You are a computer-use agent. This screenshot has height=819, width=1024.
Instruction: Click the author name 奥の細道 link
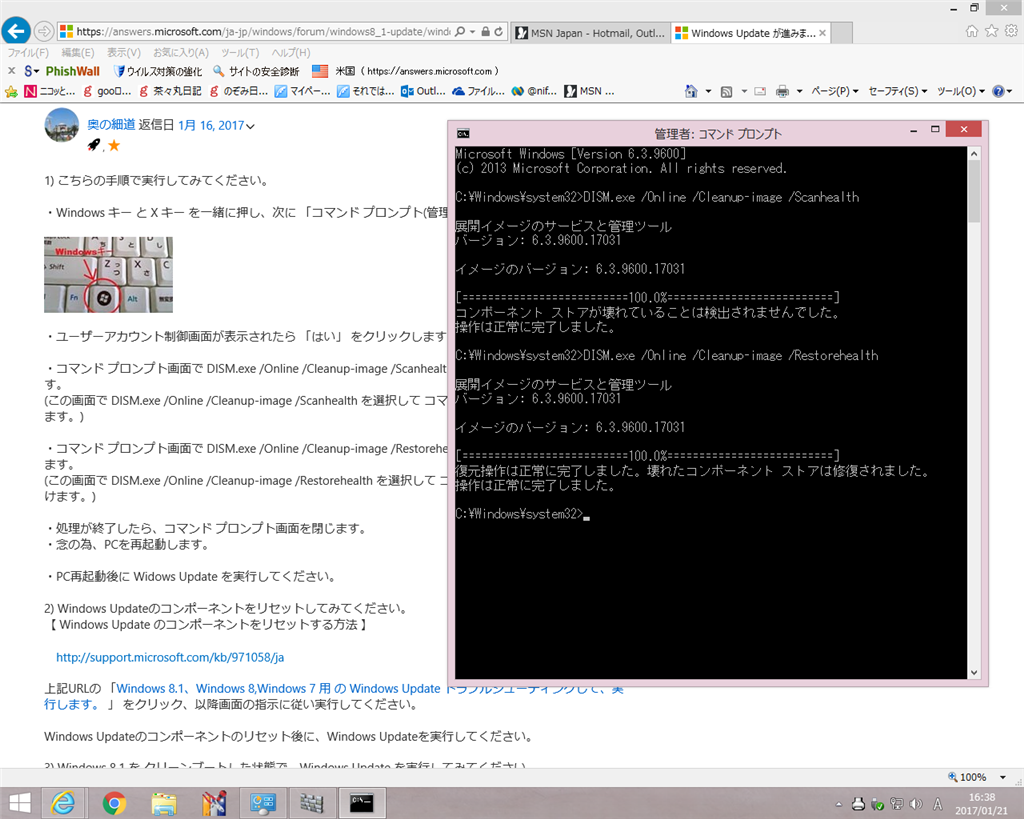coord(111,125)
